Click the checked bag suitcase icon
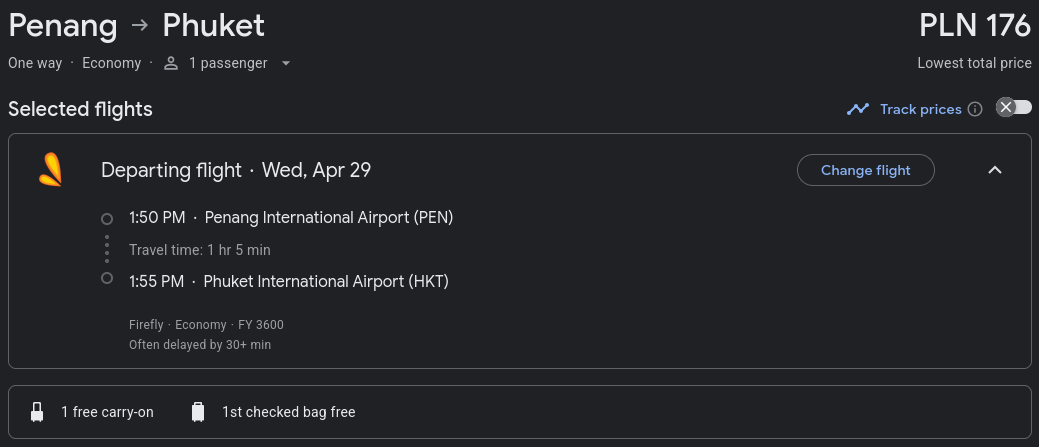The width and height of the screenshot is (1039, 447). [x=198, y=412]
